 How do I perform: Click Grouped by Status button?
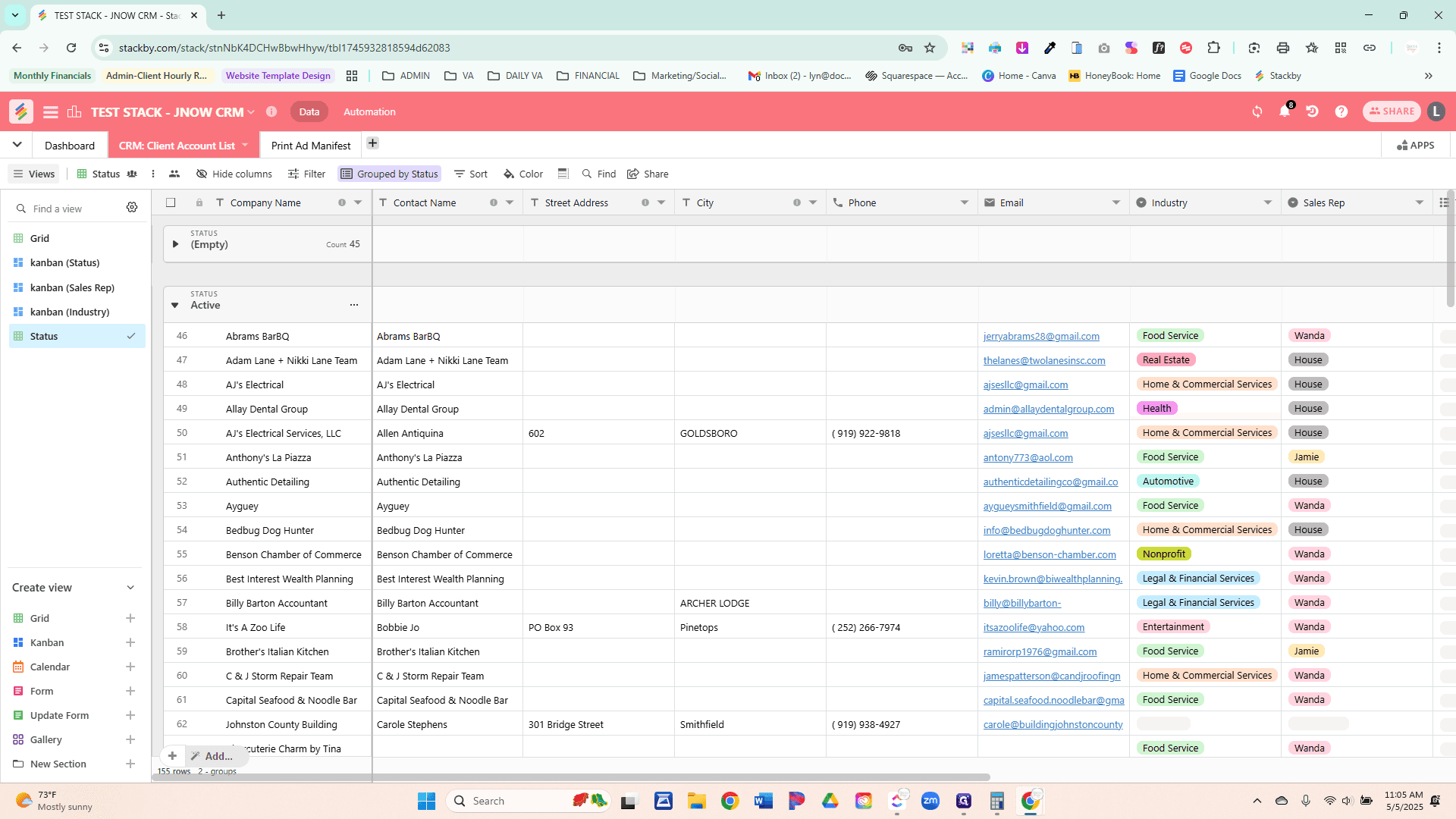coord(390,174)
